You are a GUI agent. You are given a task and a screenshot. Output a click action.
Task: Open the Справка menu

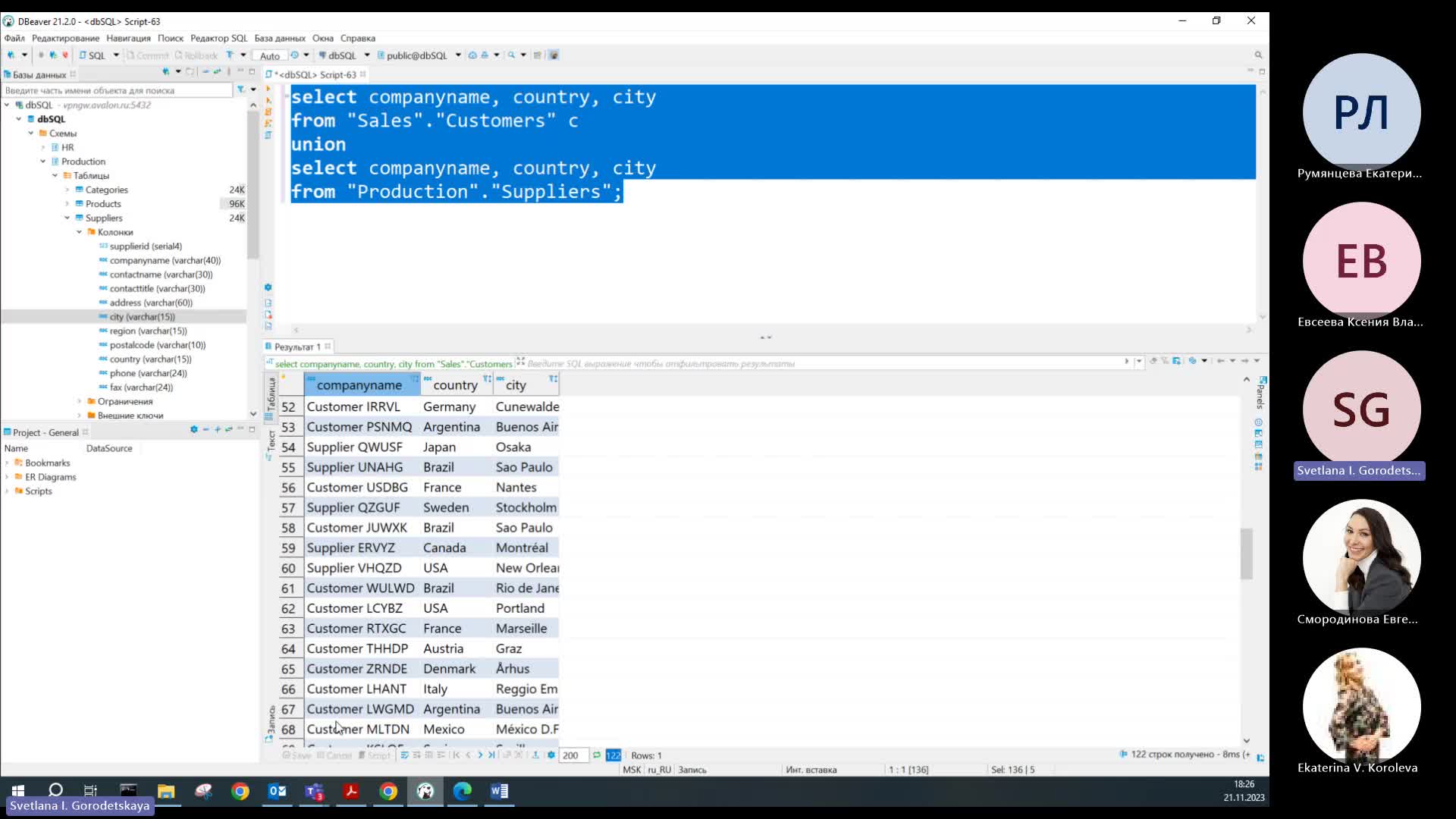click(x=357, y=38)
